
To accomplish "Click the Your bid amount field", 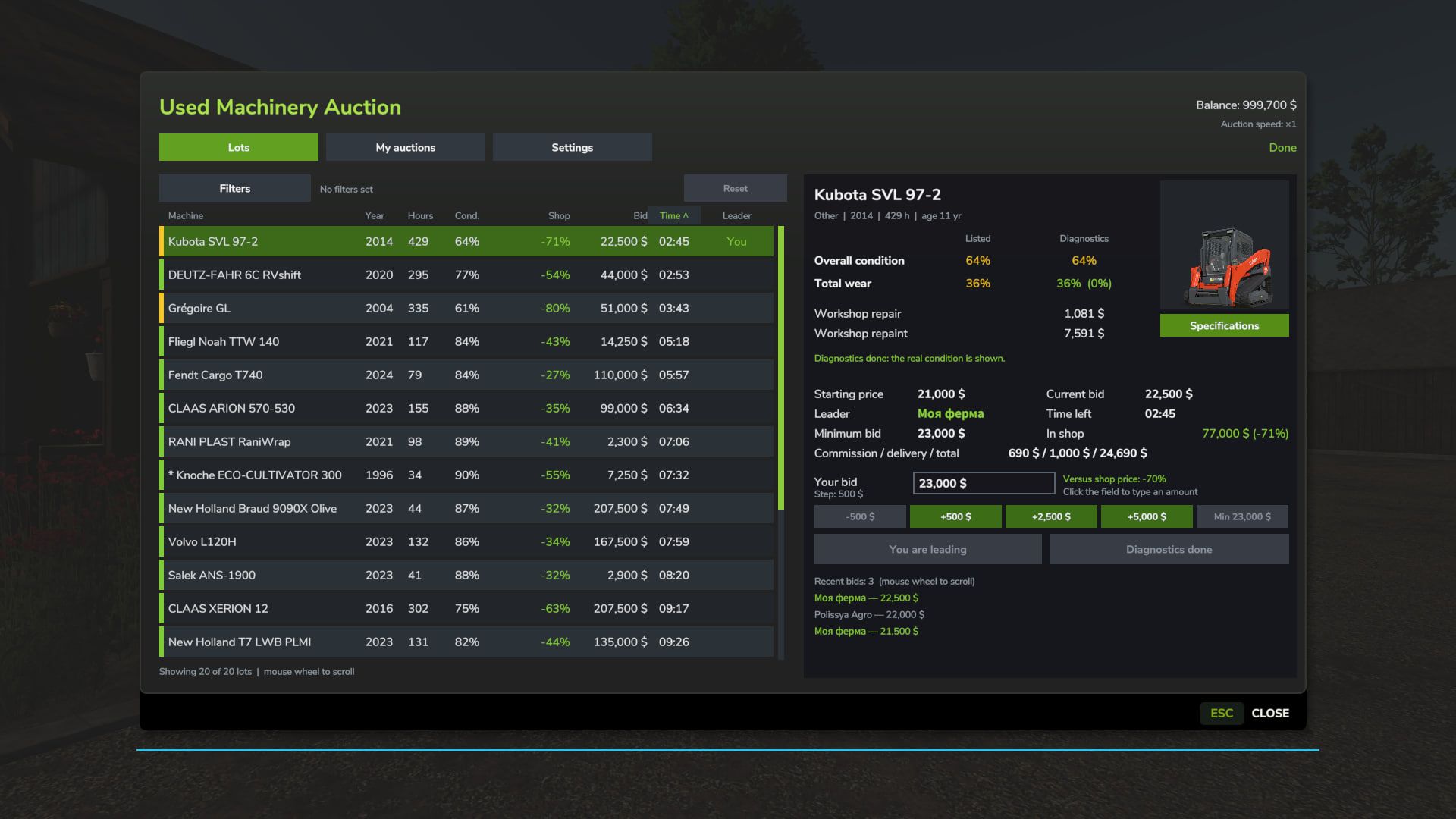I will [x=984, y=483].
